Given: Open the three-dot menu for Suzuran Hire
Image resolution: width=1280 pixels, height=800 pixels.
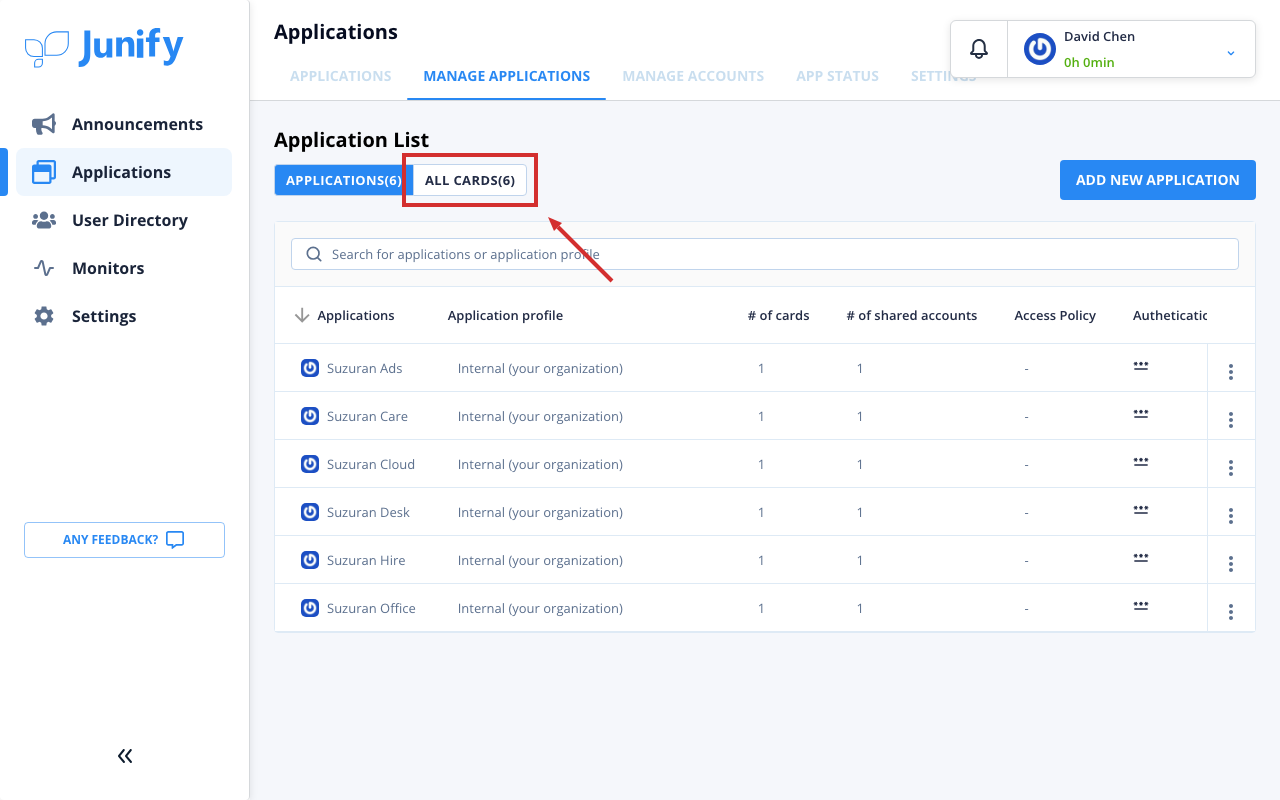Looking at the screenshot, I should pyautogui.click(x=1231, y=564).
